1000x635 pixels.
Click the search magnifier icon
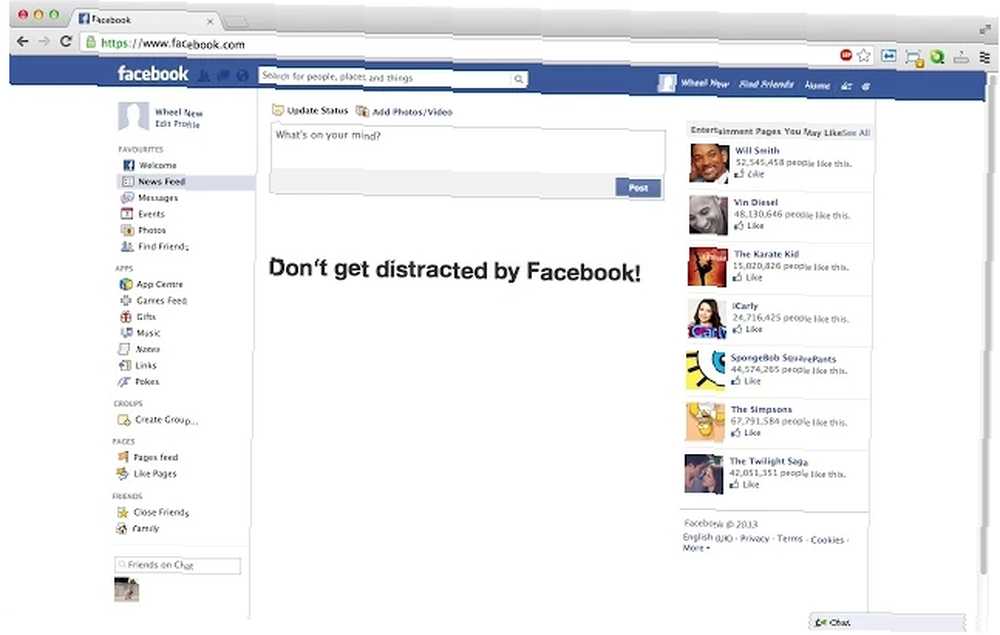click(x=518, y=79)
